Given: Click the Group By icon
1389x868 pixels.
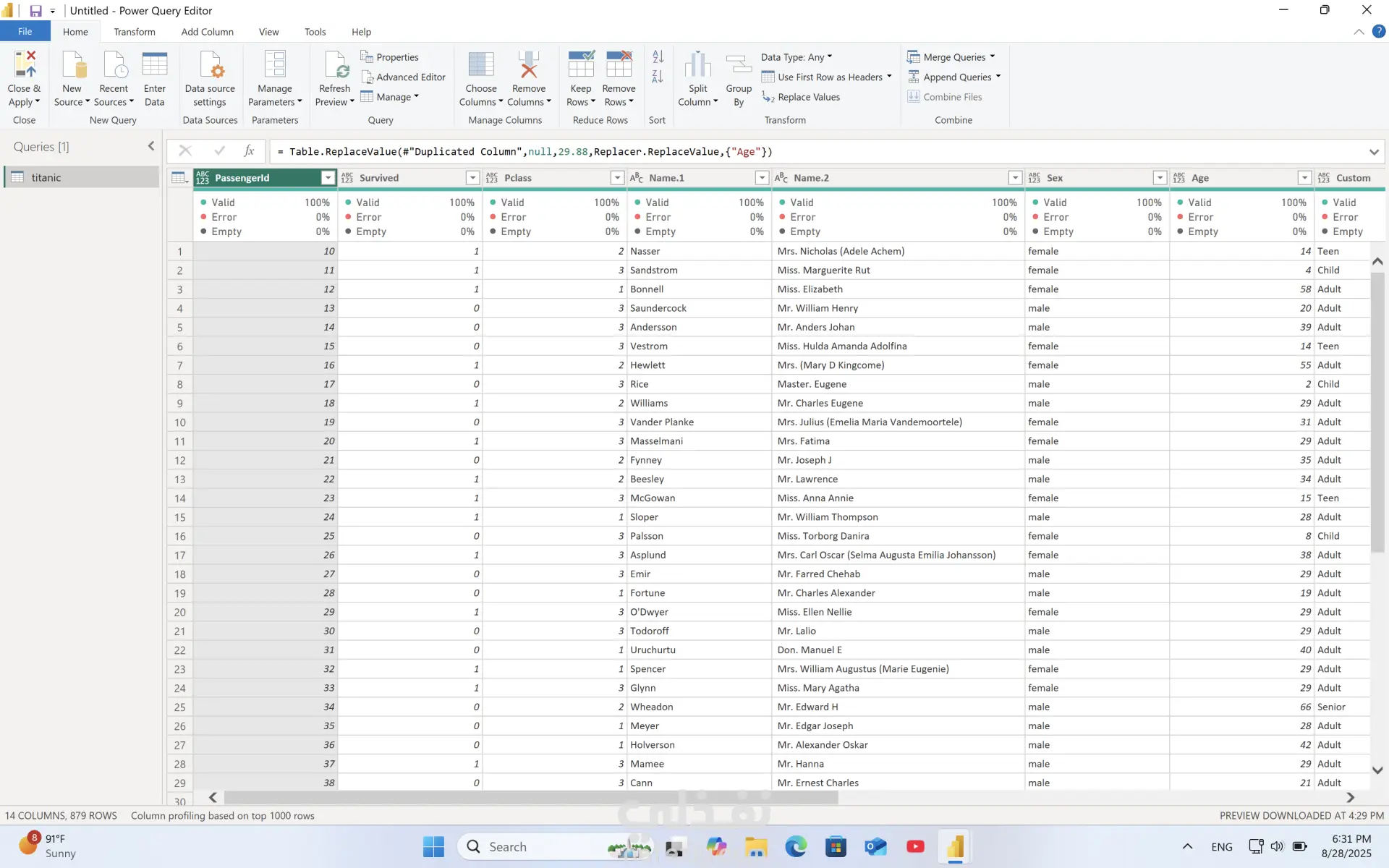Looking at the screenshot, I should (x=739, y=65).
